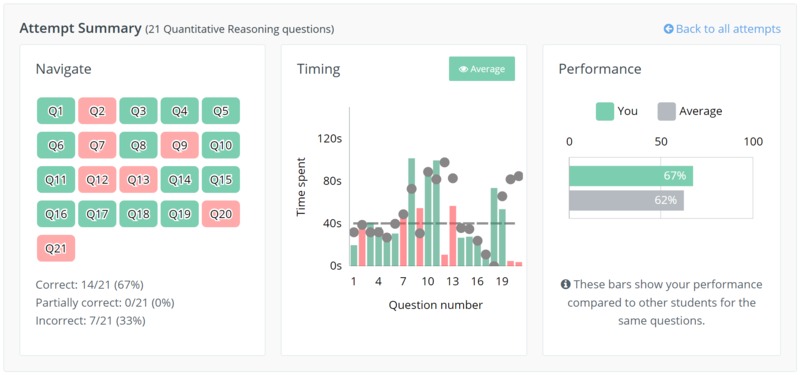Screen dimensions: 800x375
Task: Select question Q13 tile
Action: point(138,180)
